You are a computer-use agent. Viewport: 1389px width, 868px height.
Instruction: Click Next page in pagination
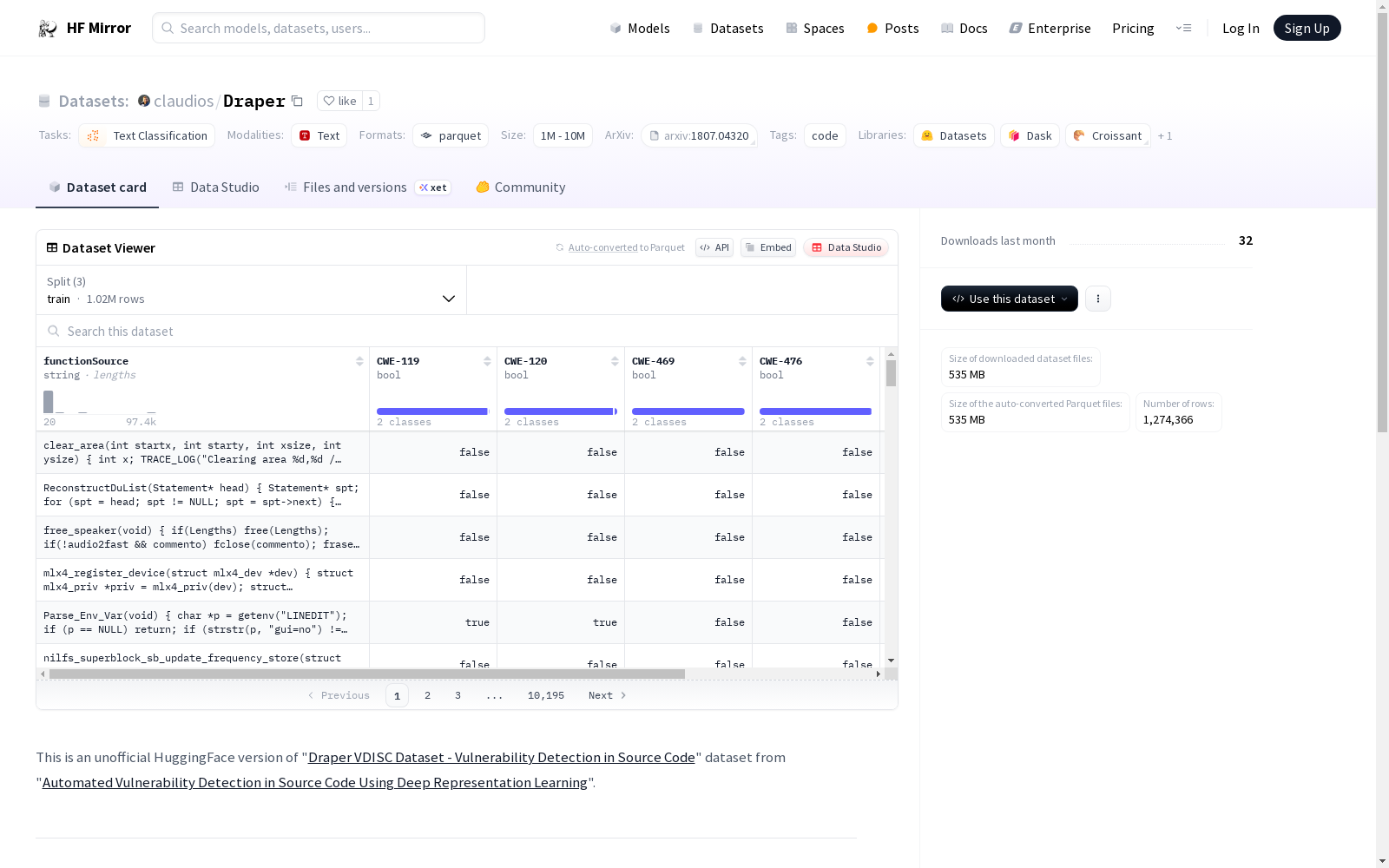click(x=607, y=695)
